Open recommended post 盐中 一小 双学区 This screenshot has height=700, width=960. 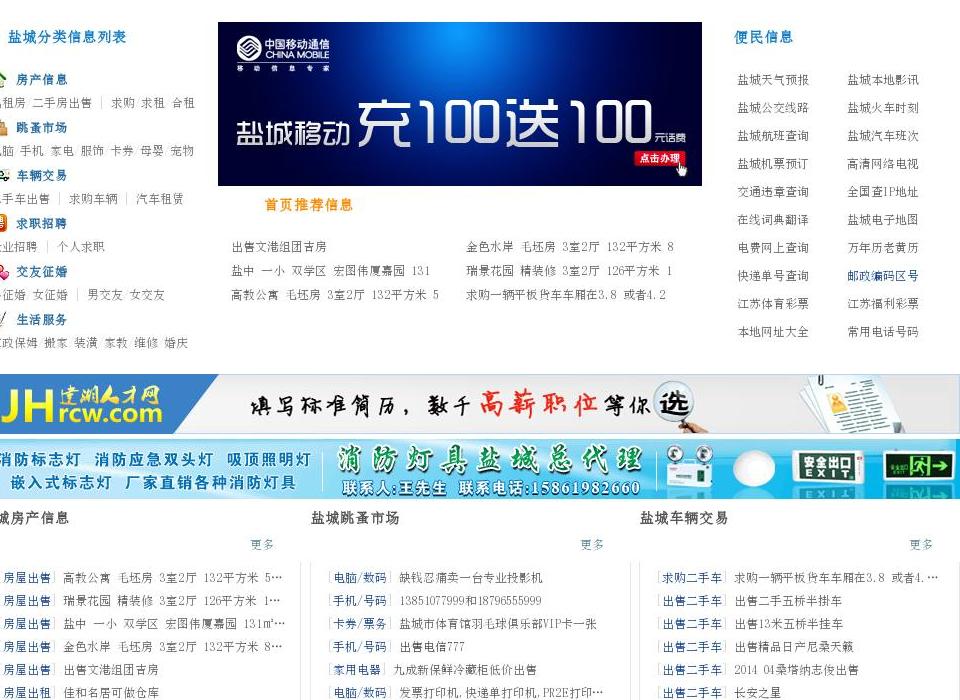[x=331, y=271]
